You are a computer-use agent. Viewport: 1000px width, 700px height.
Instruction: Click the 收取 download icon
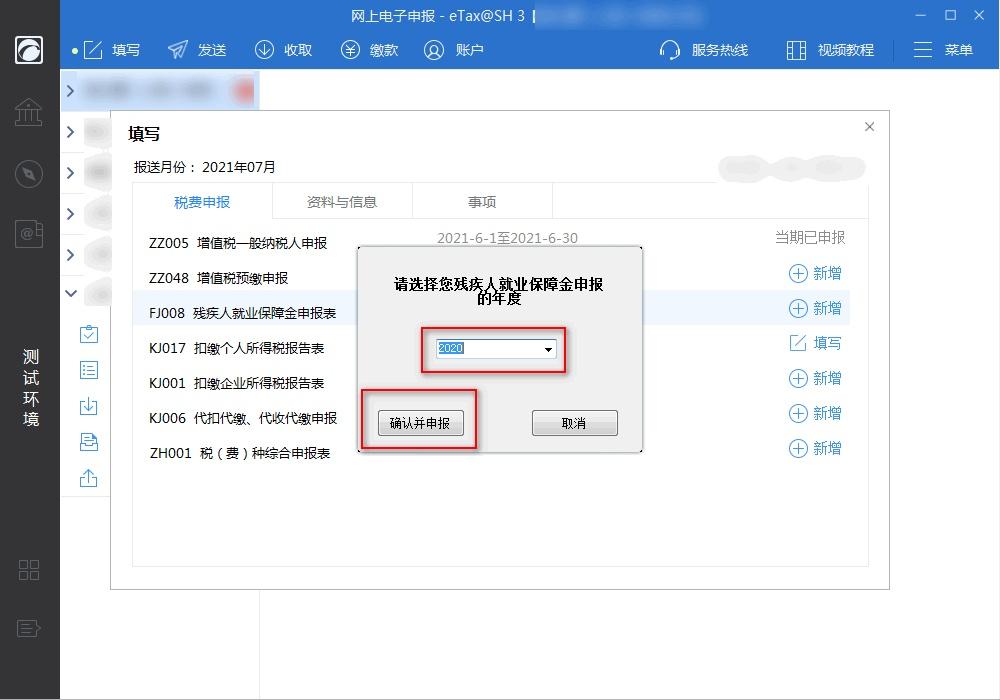pyautogui.click(x=264, y=50)
